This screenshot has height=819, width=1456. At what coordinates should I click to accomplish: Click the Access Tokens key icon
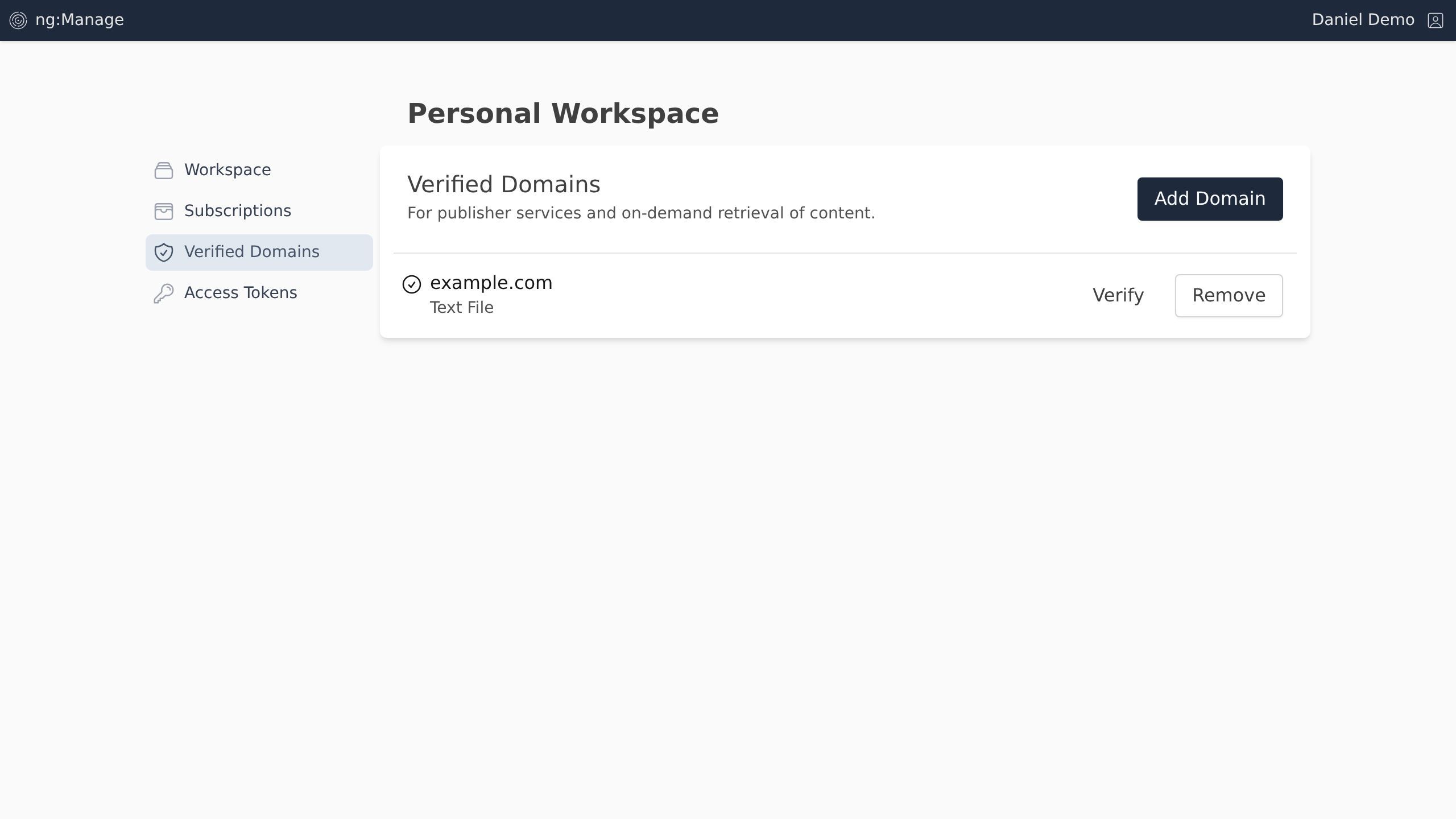click(x=164, y=293)
